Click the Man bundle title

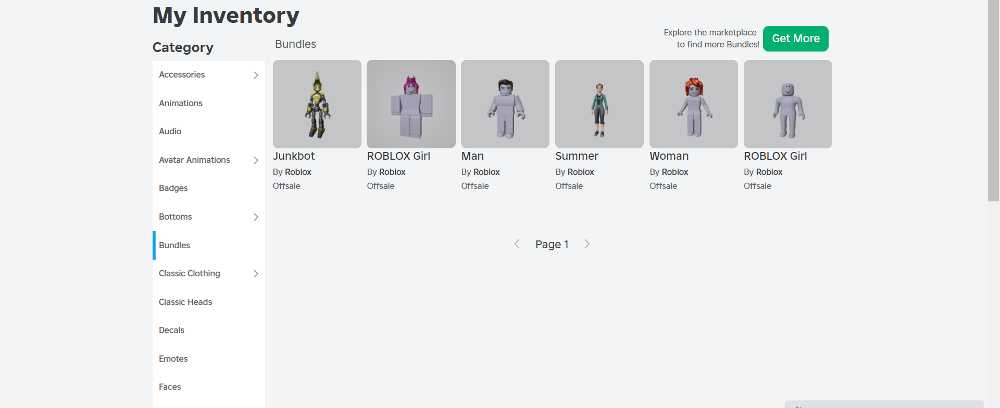(x=473, y=156)
